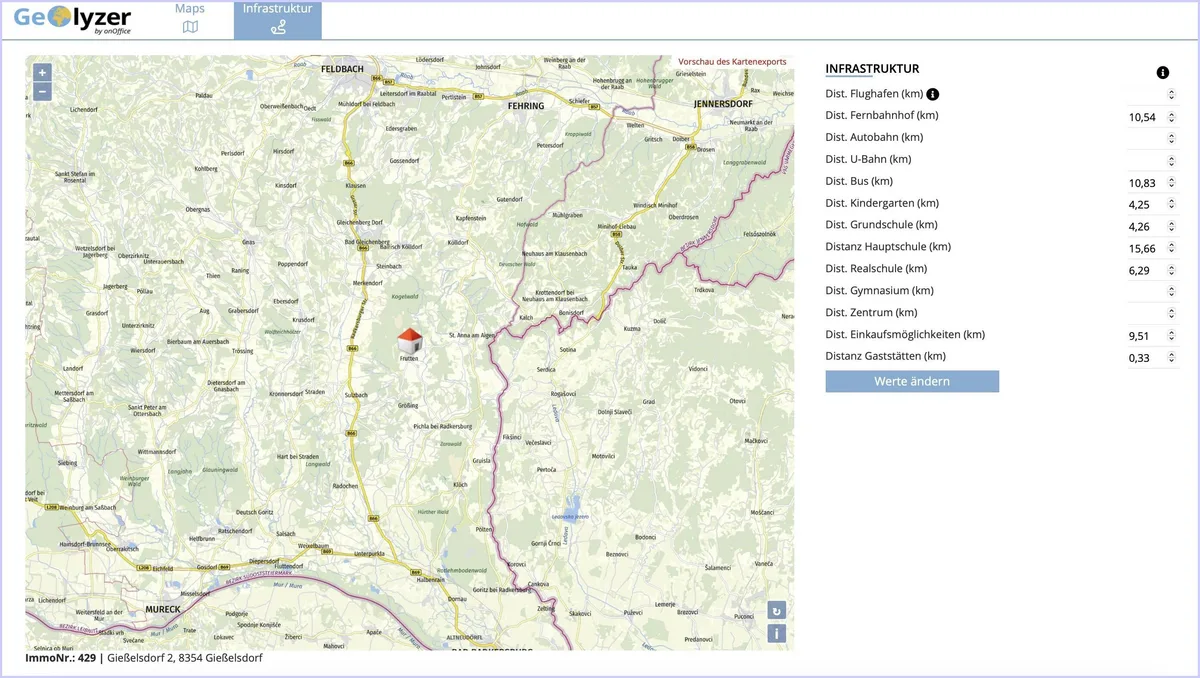Switch to the Infrastruktur tab
The height and width of the screenshot is (678, 1200).
click(277, 19)
